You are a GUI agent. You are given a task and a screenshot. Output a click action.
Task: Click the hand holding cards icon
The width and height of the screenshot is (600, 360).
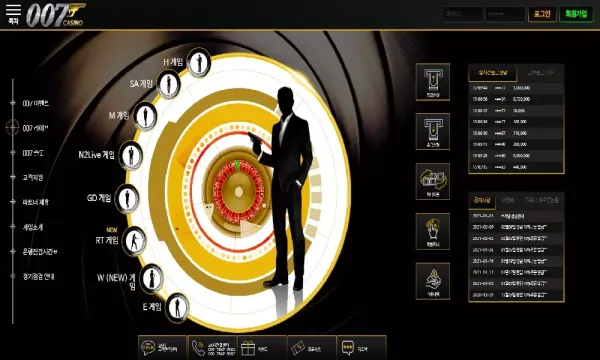(433, 231)
